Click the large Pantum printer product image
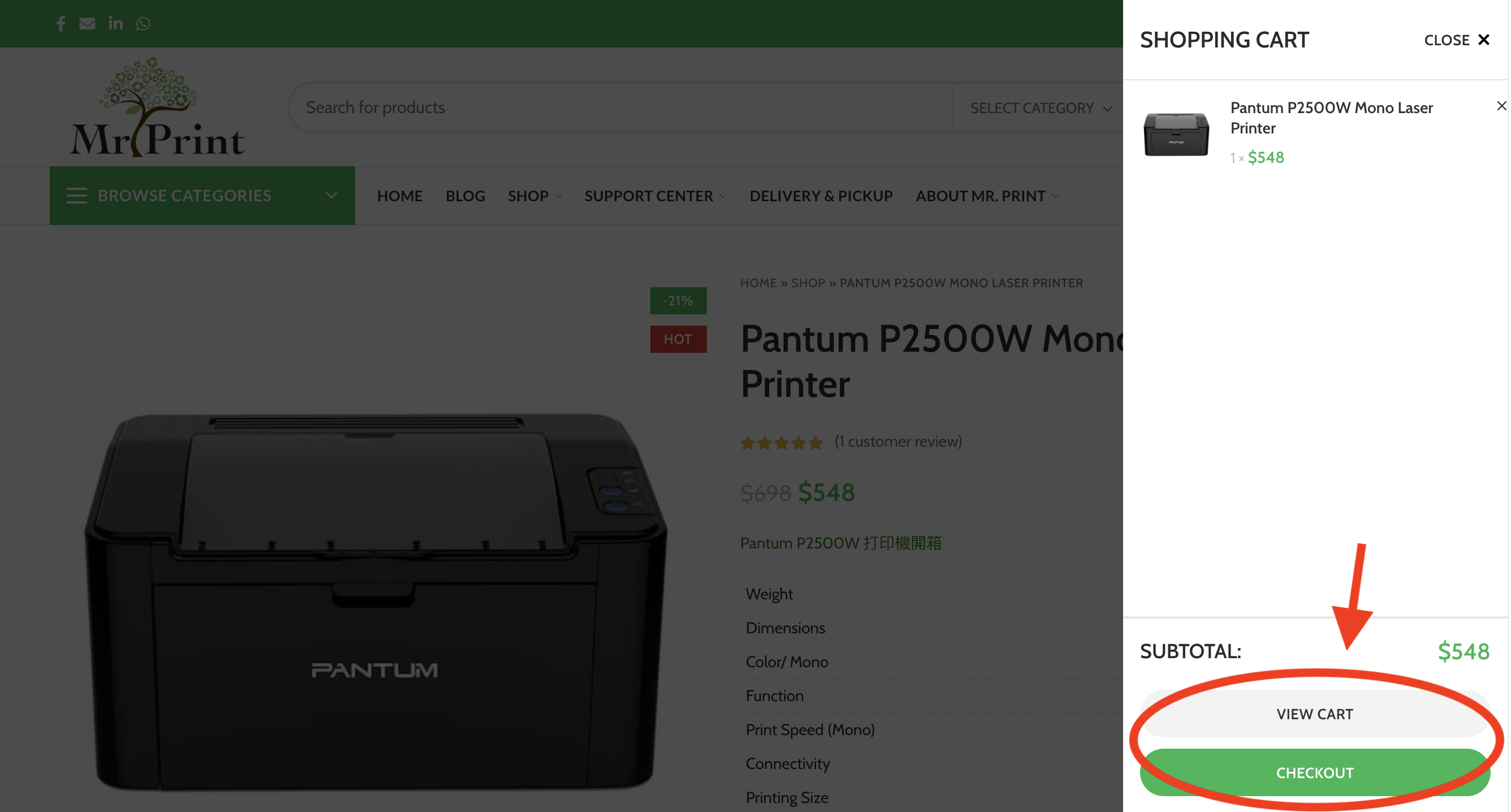This screenshot has width=1511, height=812. click(375, 602)
